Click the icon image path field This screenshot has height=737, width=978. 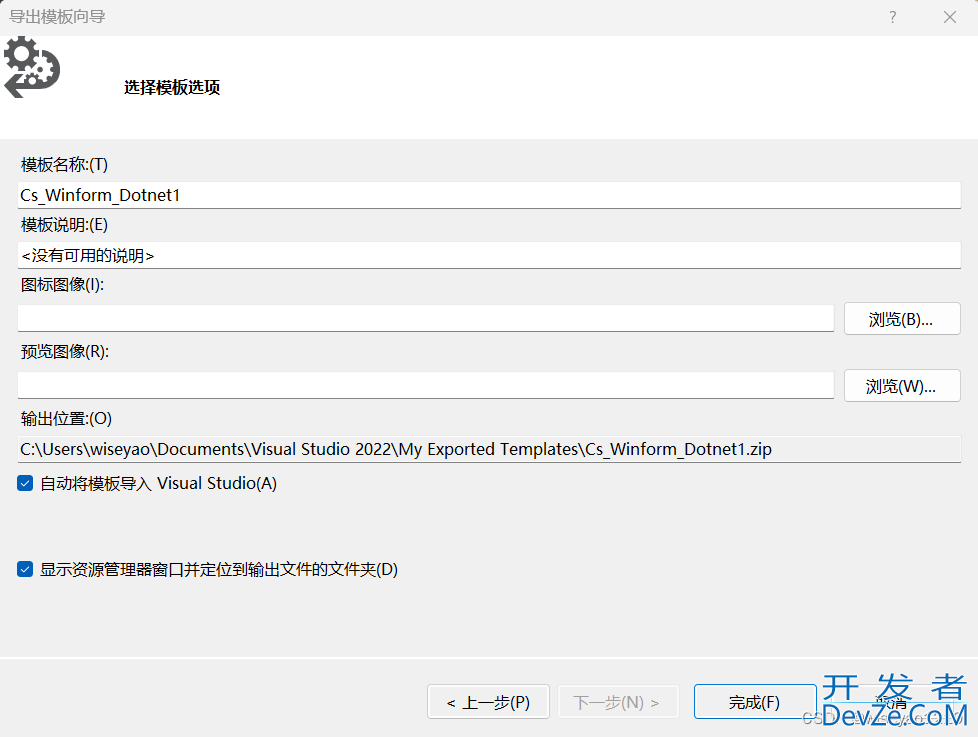[x=425, y=319]
